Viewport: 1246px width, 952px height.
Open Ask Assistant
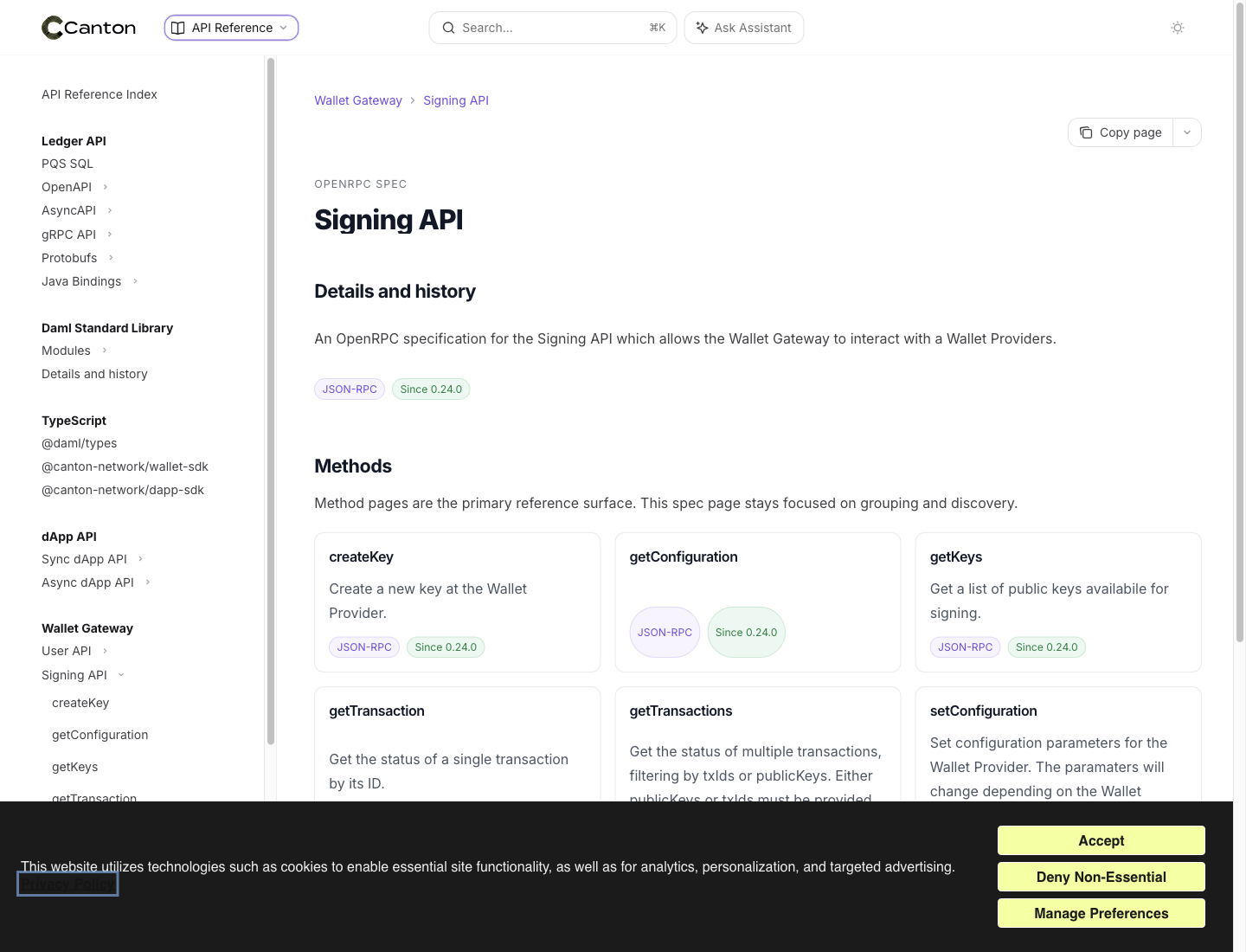click(x=743, y=28)
